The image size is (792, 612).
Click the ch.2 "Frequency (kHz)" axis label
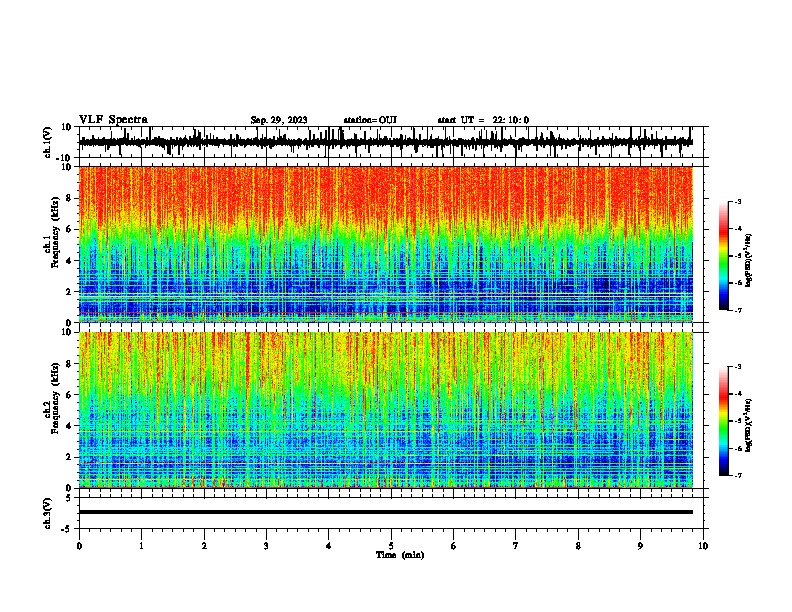coord(55,398)
